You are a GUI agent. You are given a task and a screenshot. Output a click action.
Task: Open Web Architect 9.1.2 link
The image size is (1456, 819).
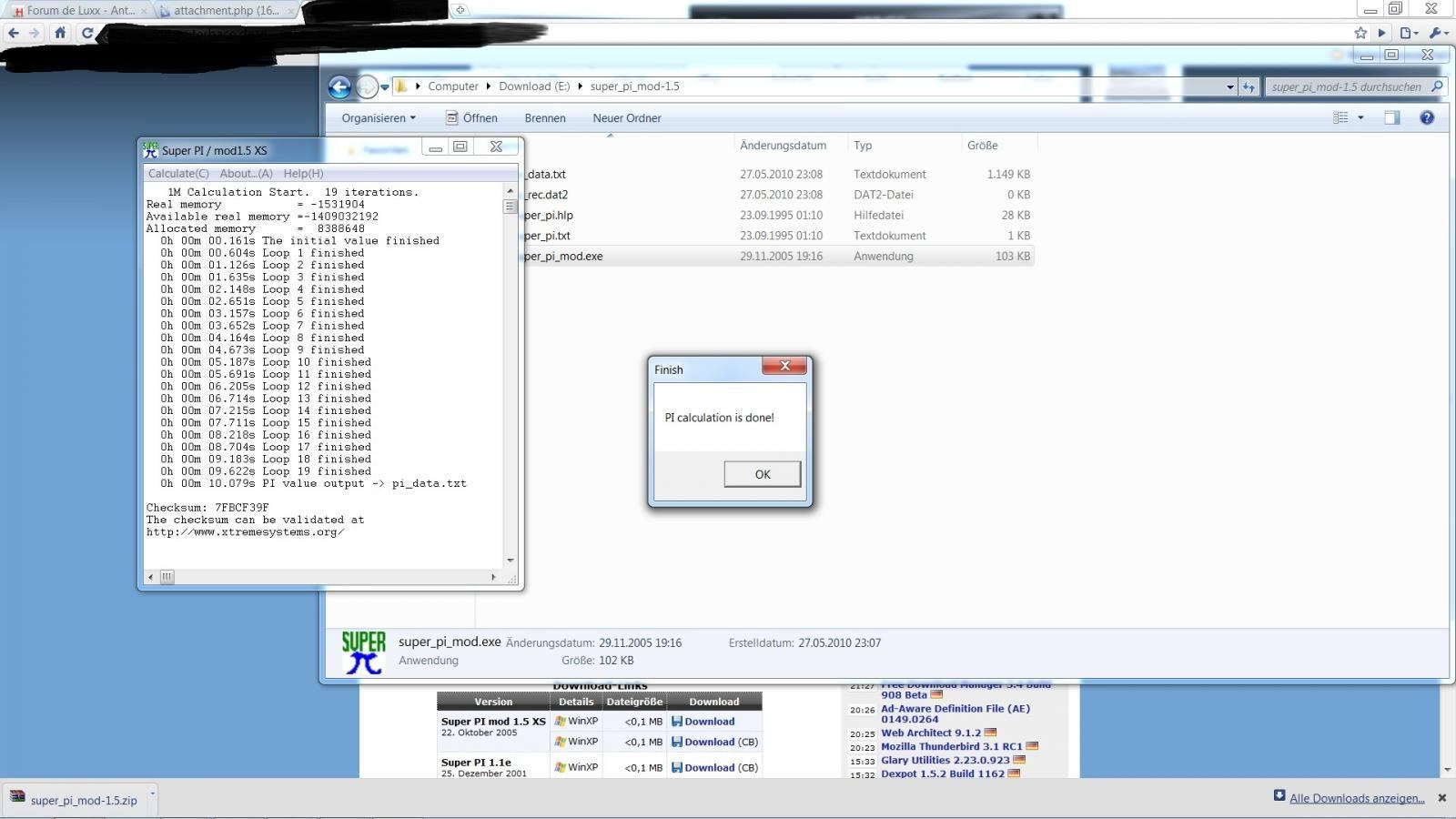point(930,733)
